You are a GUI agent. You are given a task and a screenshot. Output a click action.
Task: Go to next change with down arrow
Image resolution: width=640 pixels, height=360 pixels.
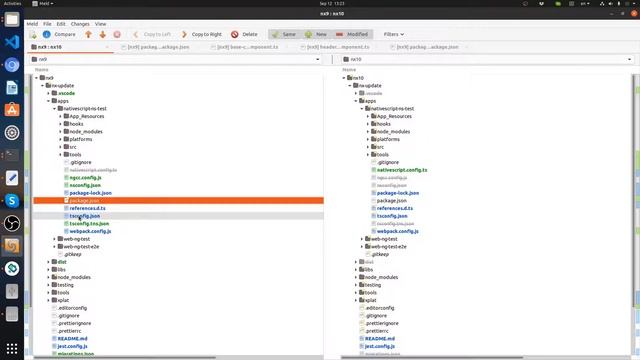click(102, 35)
